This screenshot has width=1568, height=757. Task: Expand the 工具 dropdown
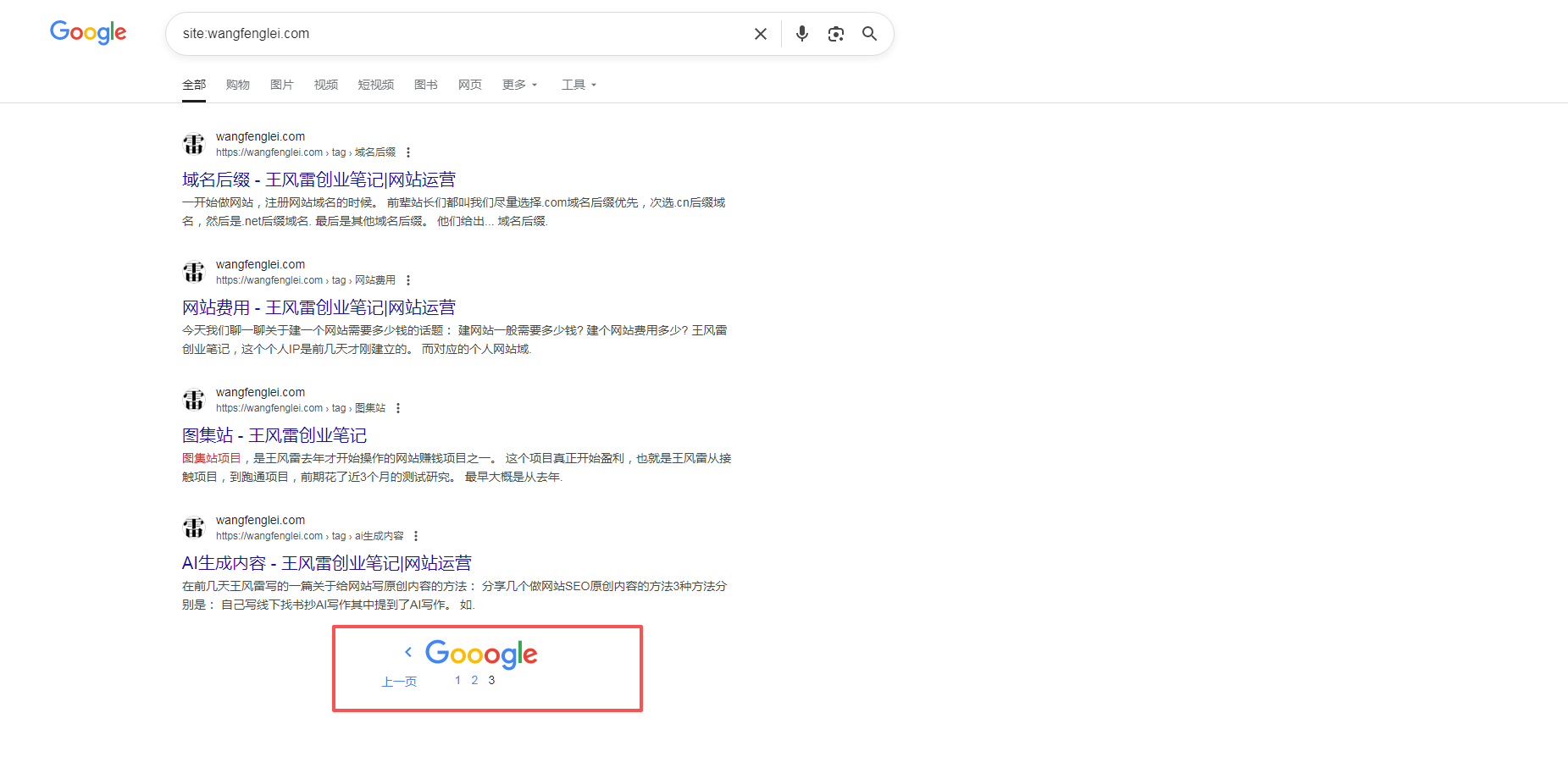click(x=579, y=85)
